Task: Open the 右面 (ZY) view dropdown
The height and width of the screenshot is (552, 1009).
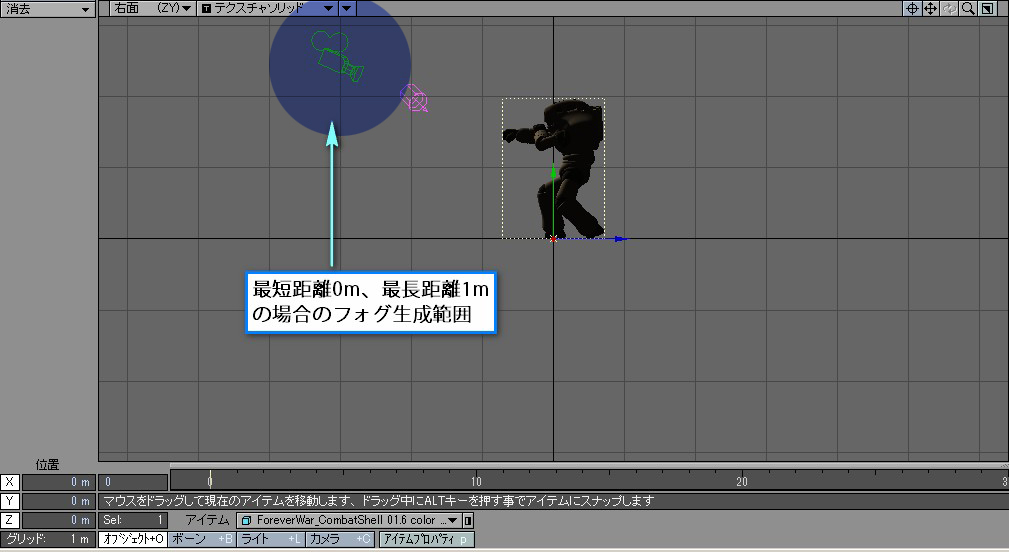Action: [153, 8]
